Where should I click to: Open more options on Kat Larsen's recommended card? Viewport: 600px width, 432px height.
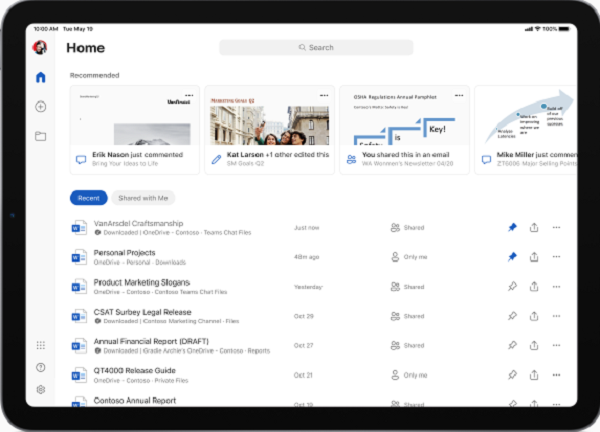tap(324, 95)
